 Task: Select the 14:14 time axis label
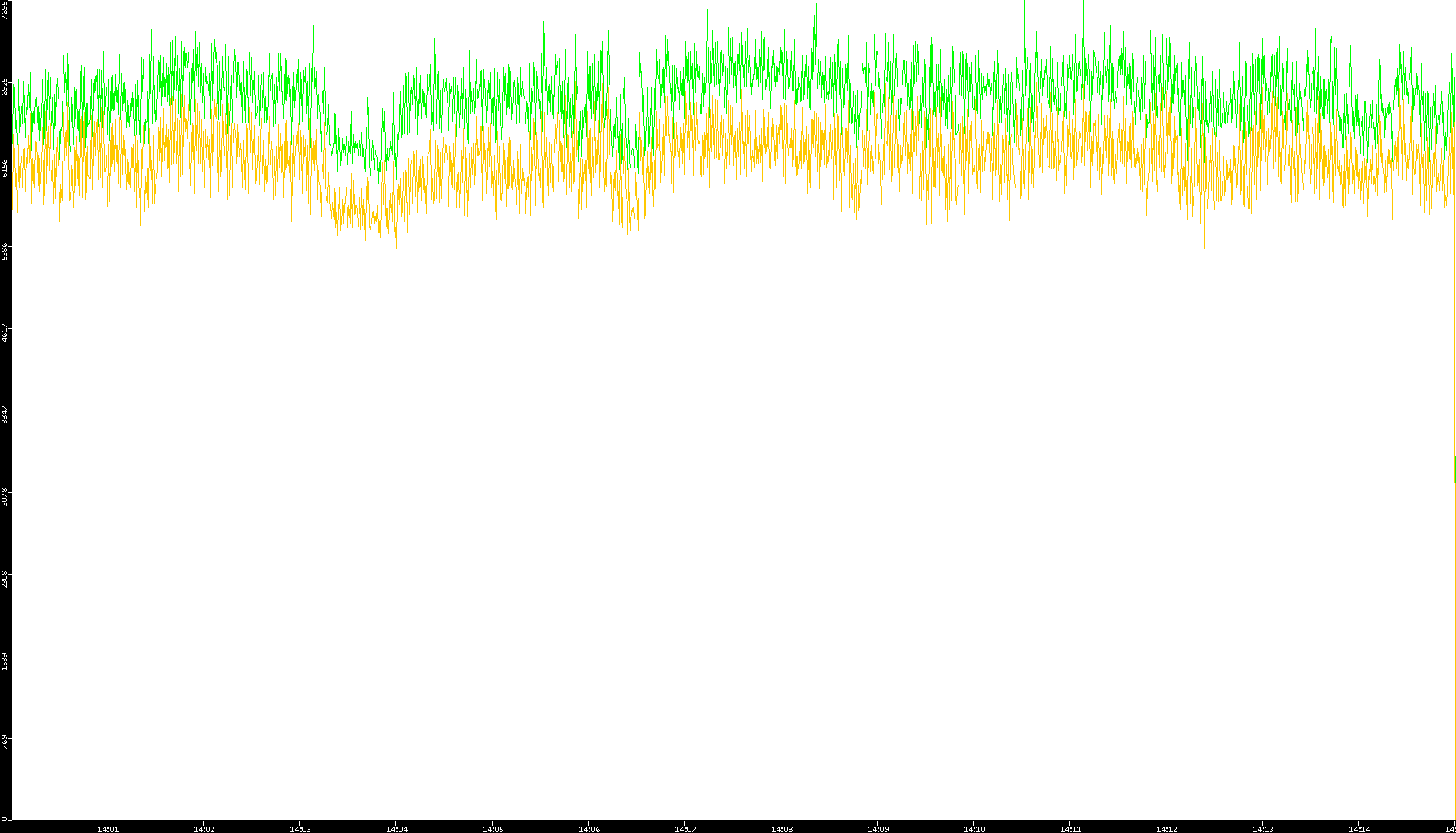1359,829
